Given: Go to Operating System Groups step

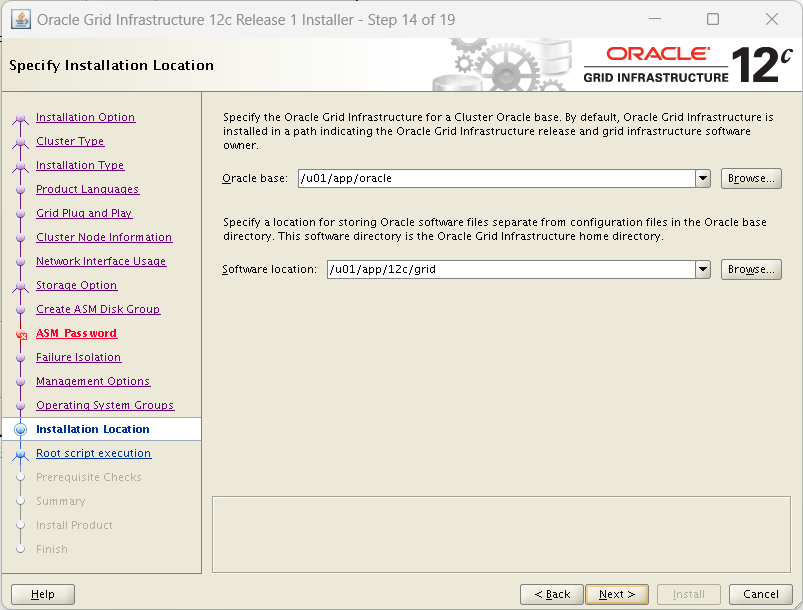Looking at the screenshot, I should click(x=105, y=405).
